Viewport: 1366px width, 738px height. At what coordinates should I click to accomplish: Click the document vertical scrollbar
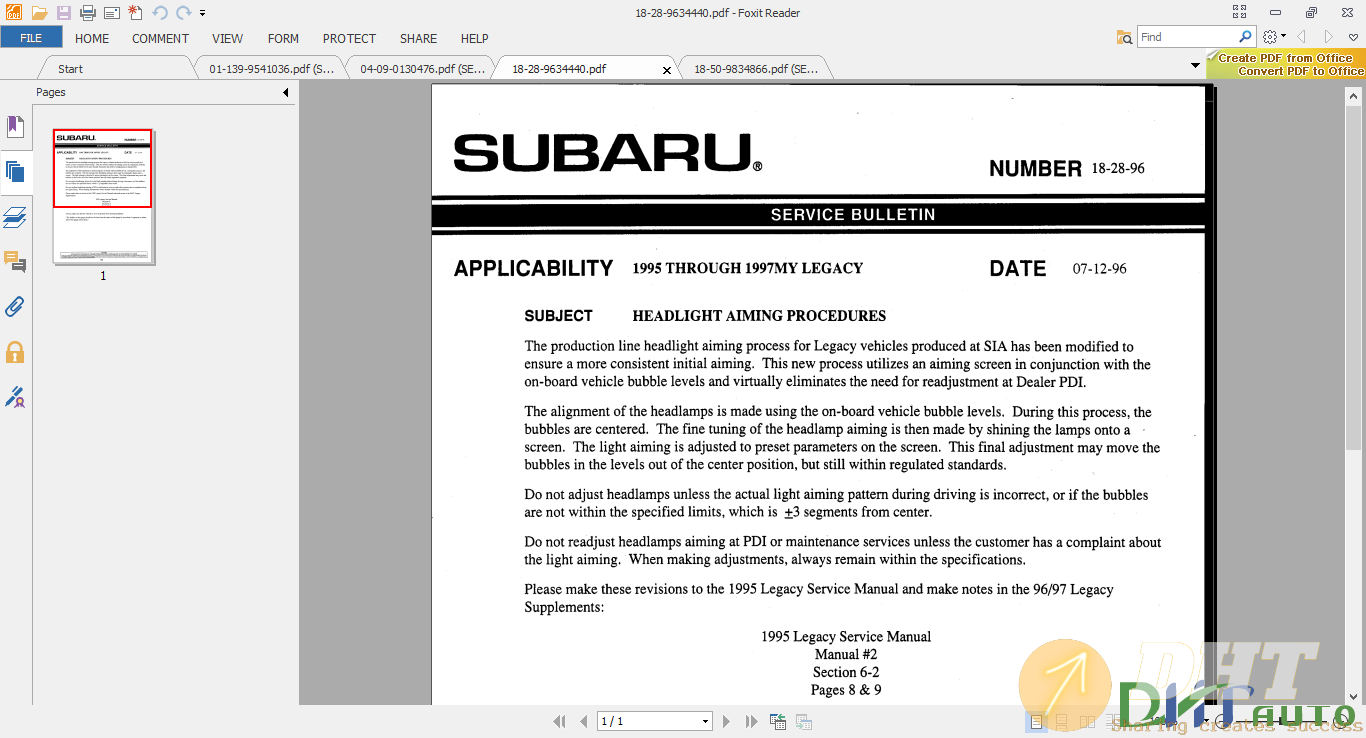(x=1355, y=276)
